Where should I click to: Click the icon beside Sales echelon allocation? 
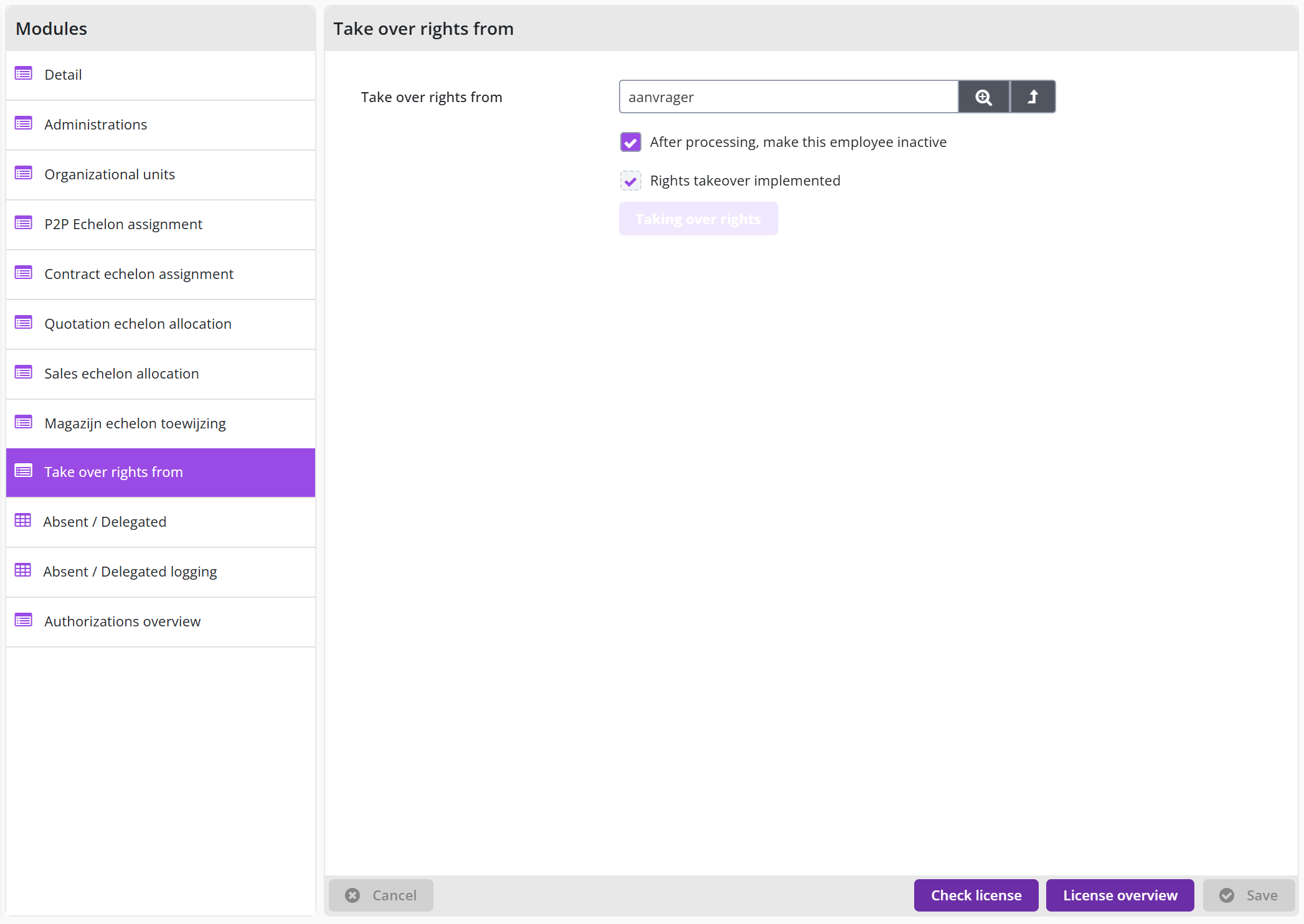point(24,373)
